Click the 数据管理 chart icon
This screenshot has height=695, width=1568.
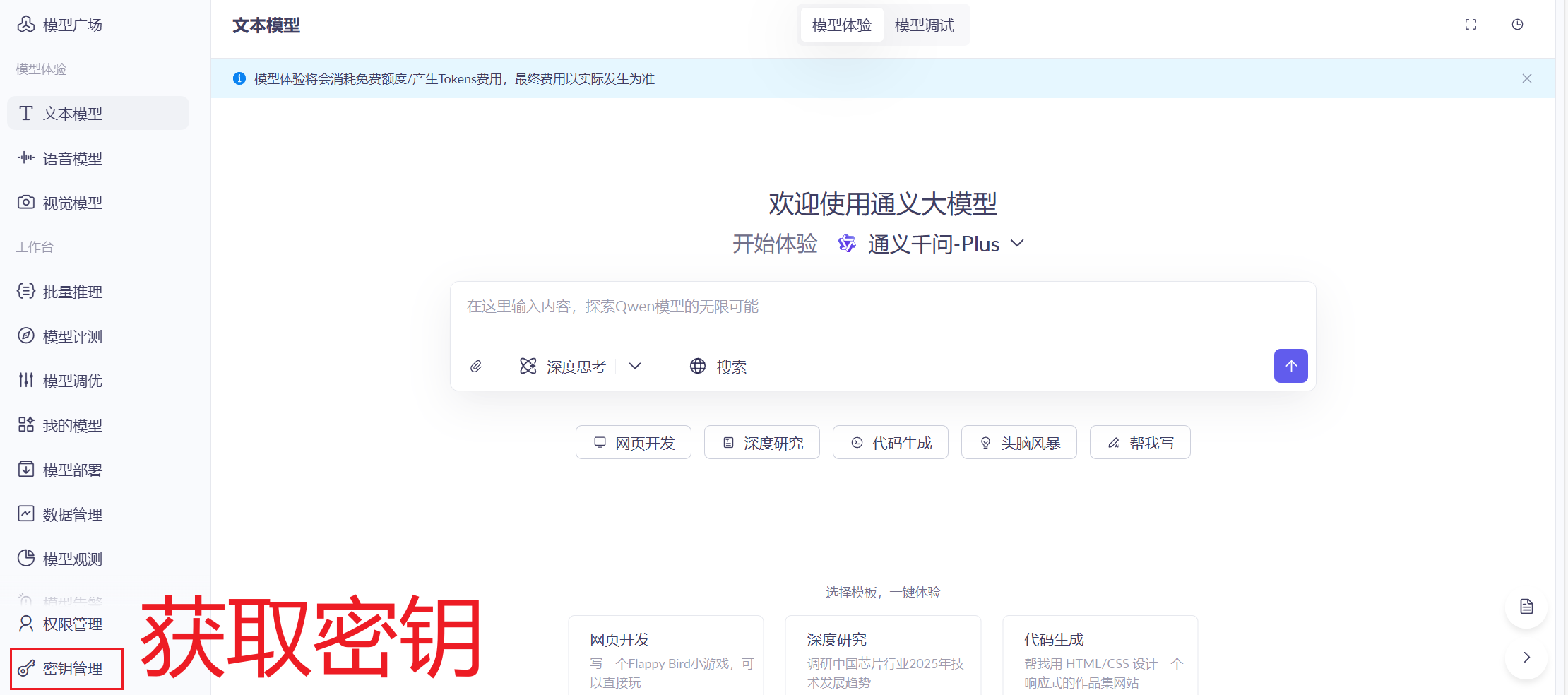click(26, 513)
